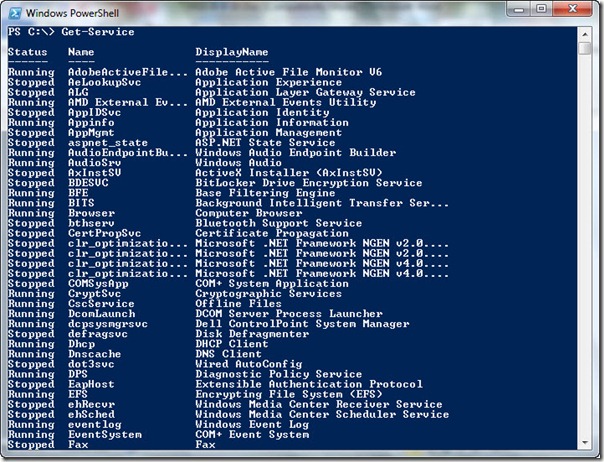Click Computer Browser display name
Image resolution: width=604 pixels, height=462 pixels.
(249, 213)
